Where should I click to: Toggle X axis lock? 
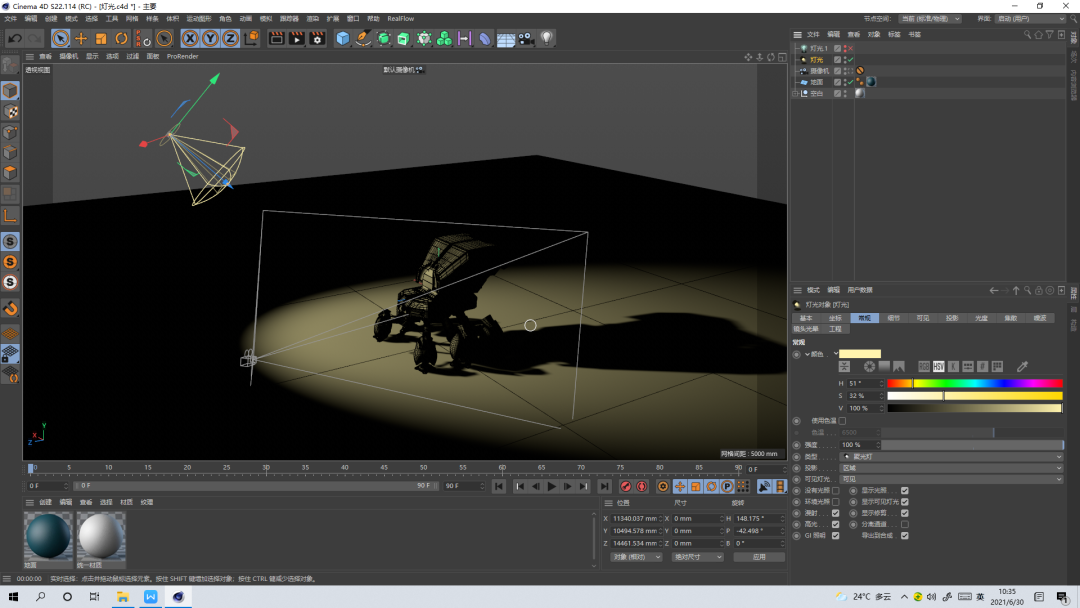pyautogui.click(x=190, y=39)
